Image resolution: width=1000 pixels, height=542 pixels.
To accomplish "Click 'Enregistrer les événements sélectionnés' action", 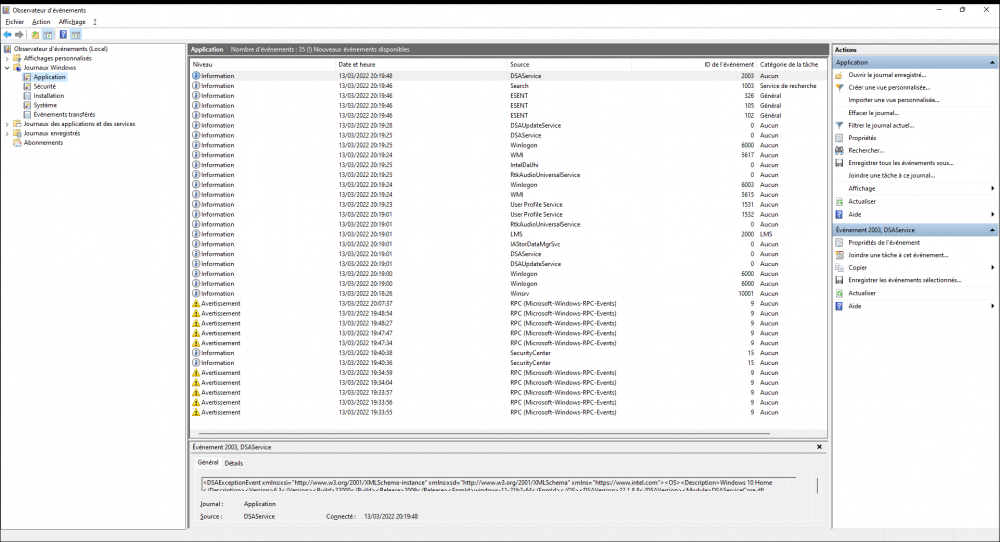I will pos(904,280).
